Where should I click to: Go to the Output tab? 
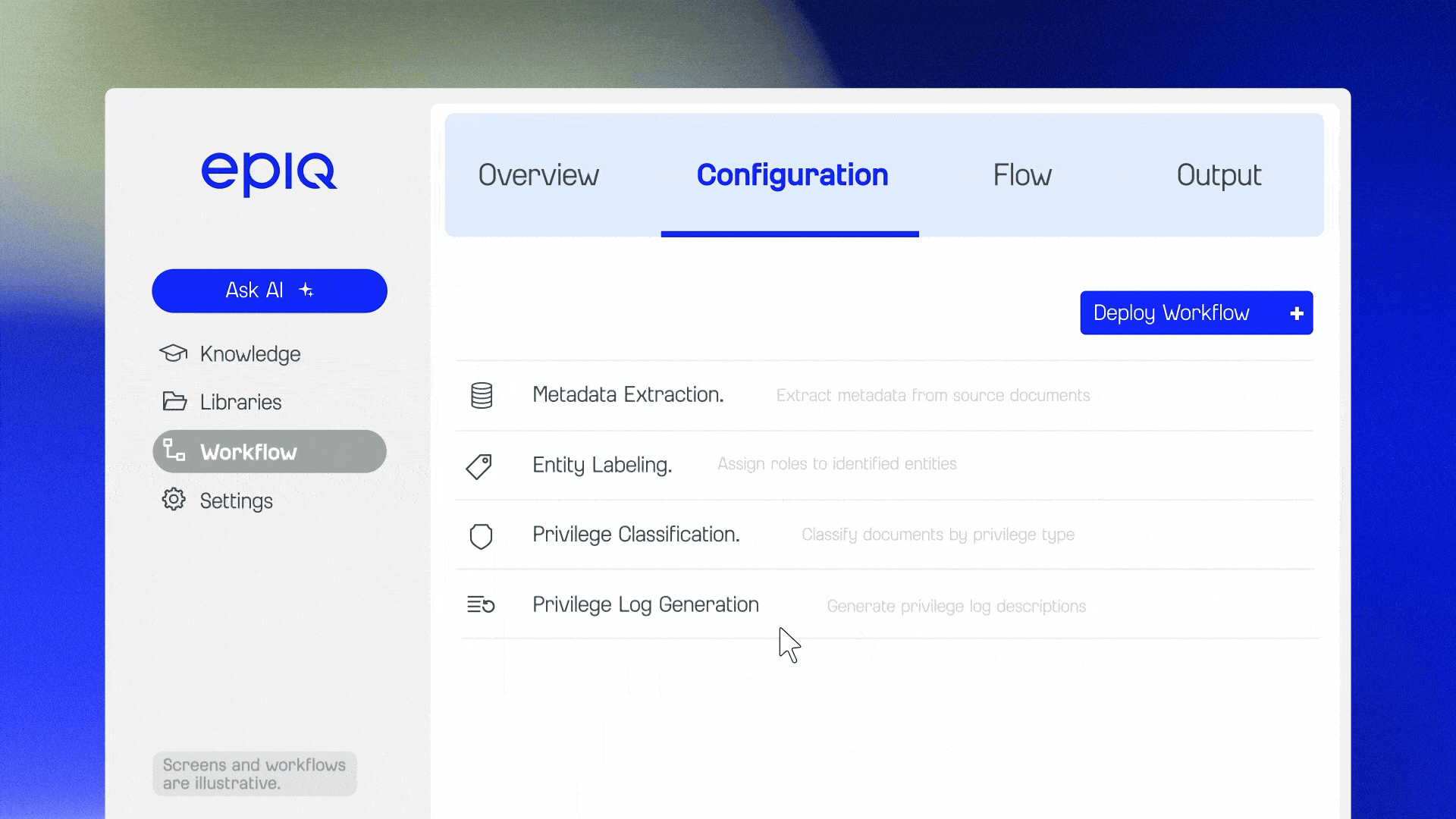(x=1219, y=175)
